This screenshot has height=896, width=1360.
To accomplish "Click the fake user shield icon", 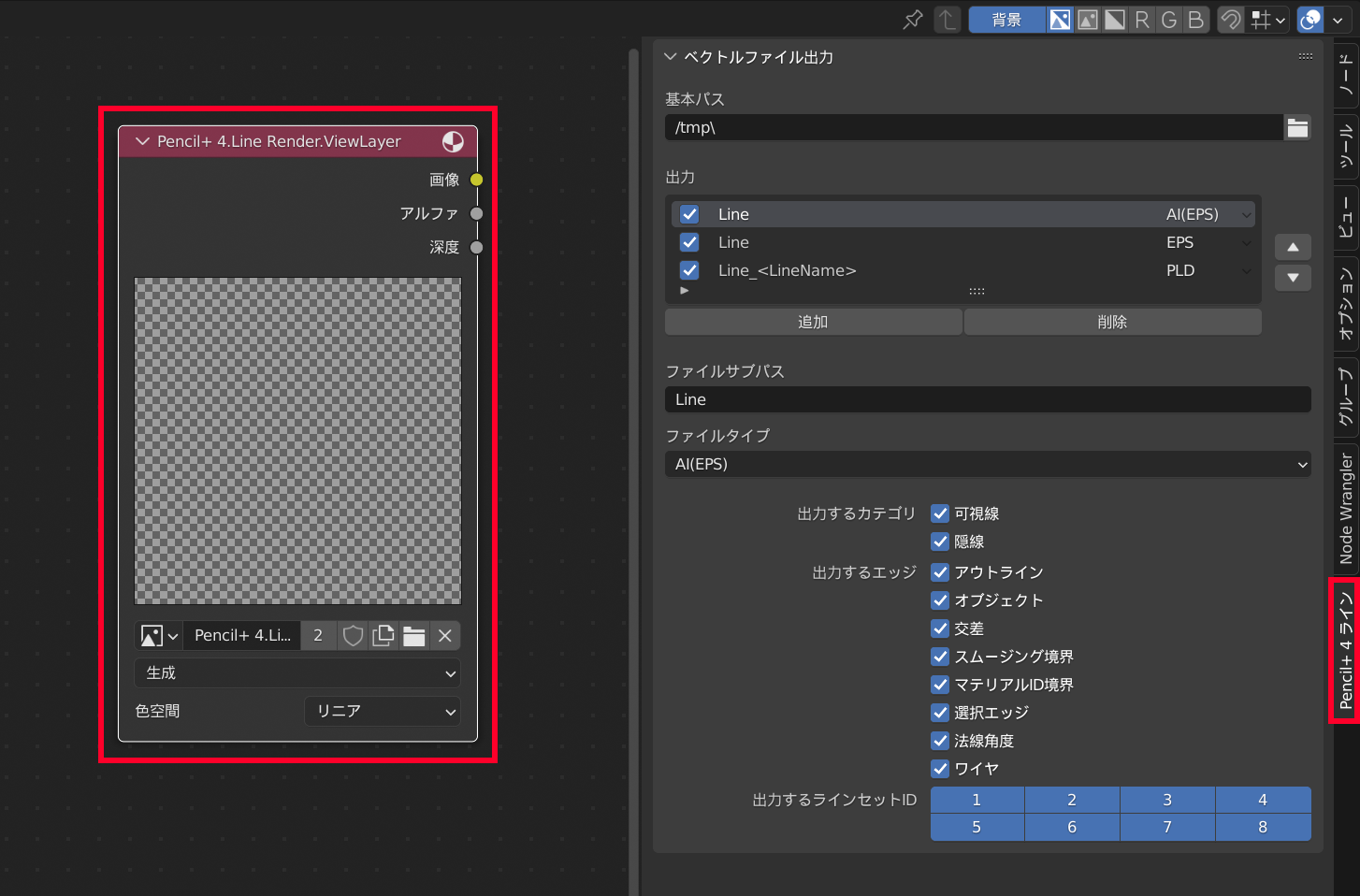I will pos(353,636).
